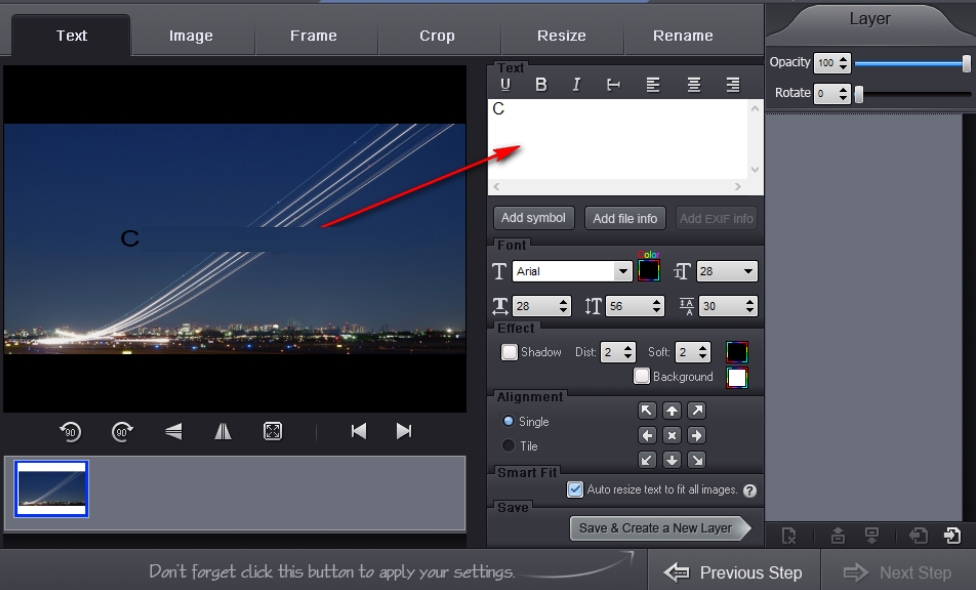Viewport: 976px width, 590px height.
Task: Enable the Background checkbox
Action: (642, 377)
